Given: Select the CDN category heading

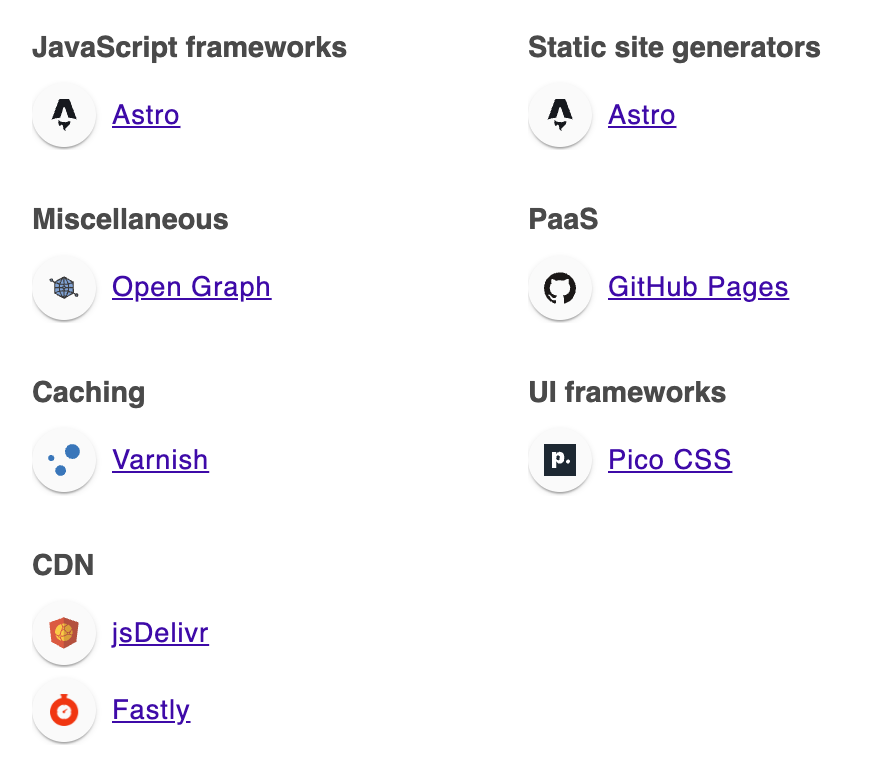Looking at the screenshot, I should pos(63,565).
